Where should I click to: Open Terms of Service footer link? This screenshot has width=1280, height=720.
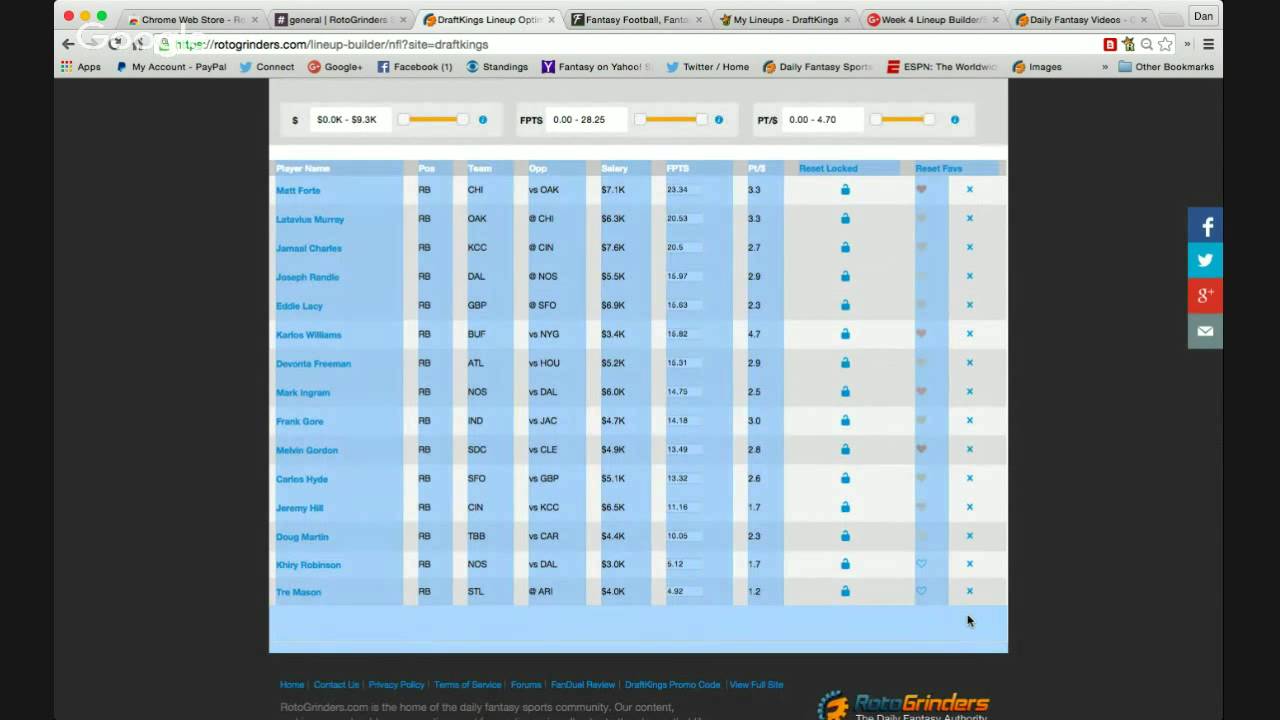(x=467, y=685)
